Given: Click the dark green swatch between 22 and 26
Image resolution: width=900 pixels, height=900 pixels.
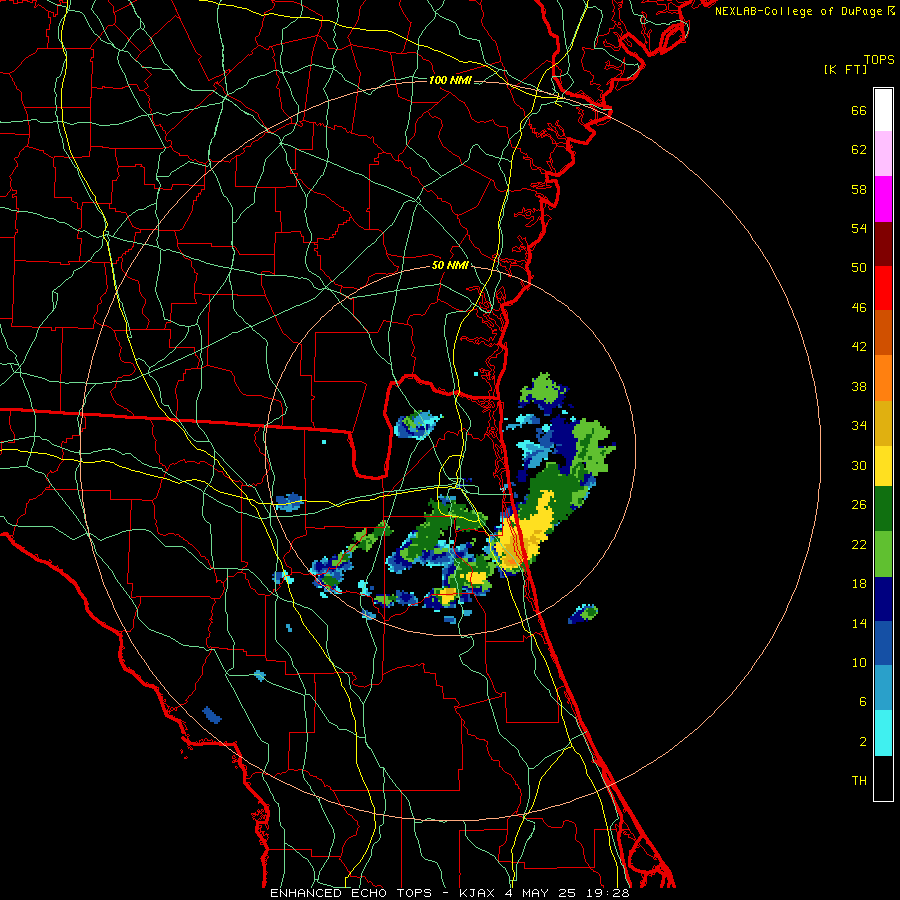Looking at the screenshot, I should pyautogui.click(x=883, y=509).
